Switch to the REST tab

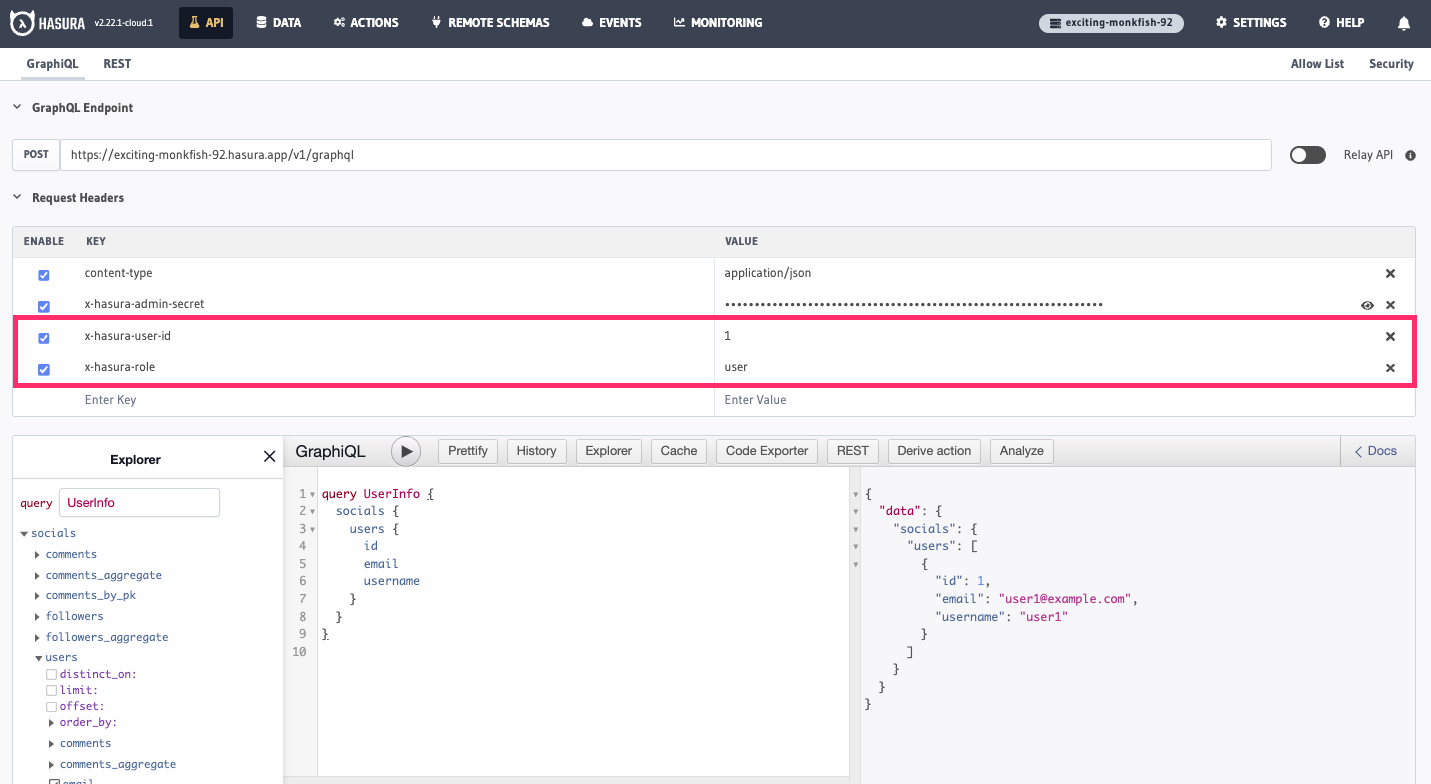click(117, 63)
